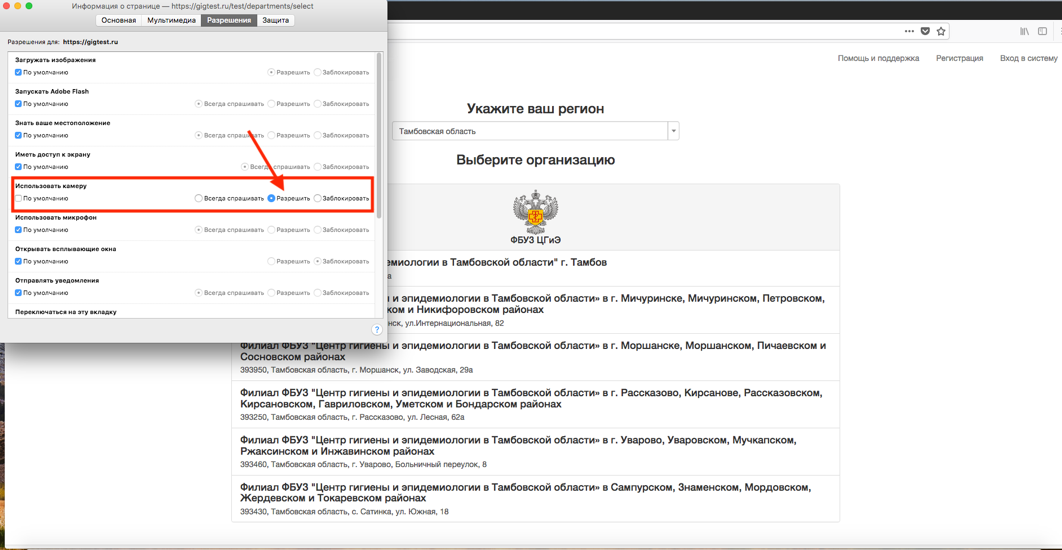Open Помощь и поддержка link
The height and width of the screenshot is (550, 1062).
(x=878, y=58)
